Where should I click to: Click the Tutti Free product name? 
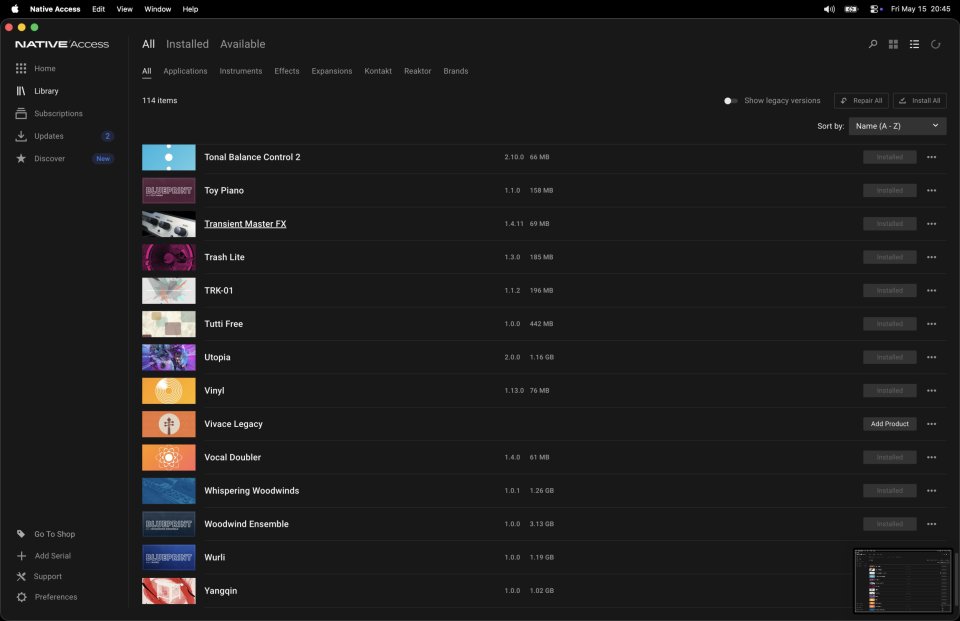coord(223,324)
